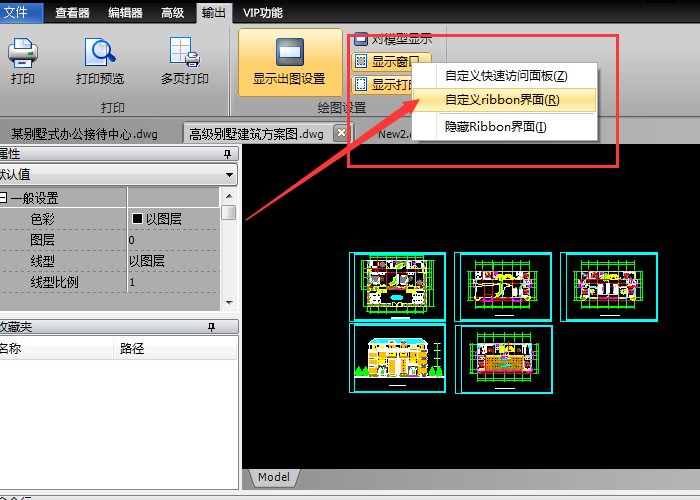Click the 线型 value 以图层
This screenshot has height=500, width=700.
click(x=174, y=261)
